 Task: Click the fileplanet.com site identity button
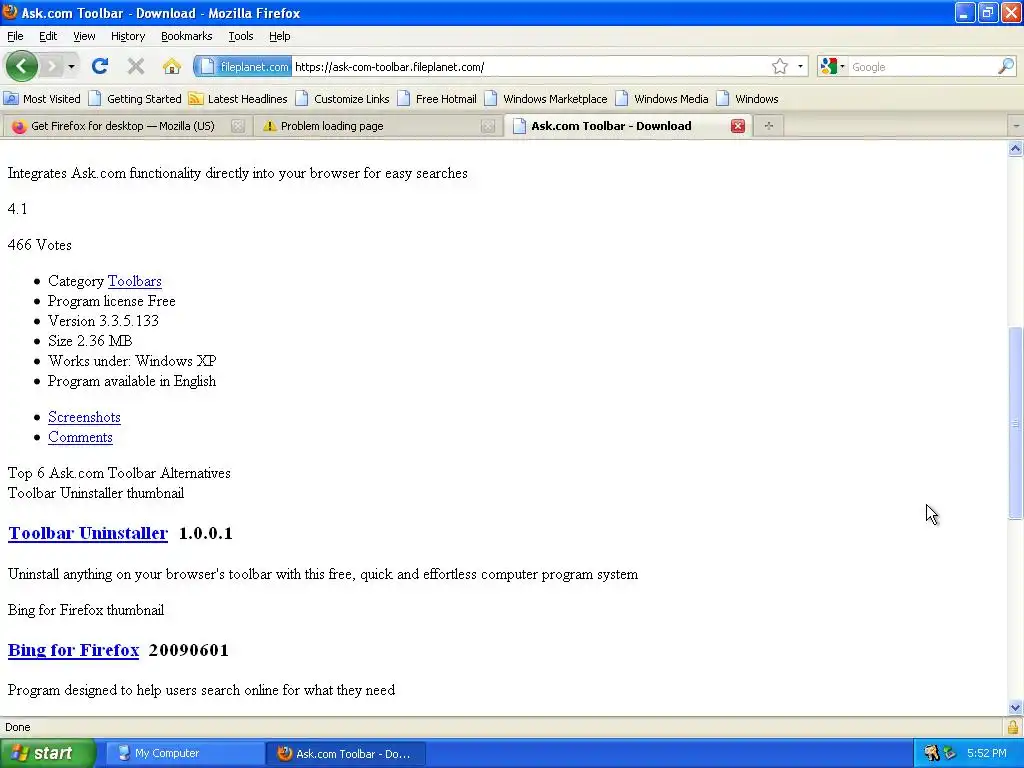pos(243,67)
